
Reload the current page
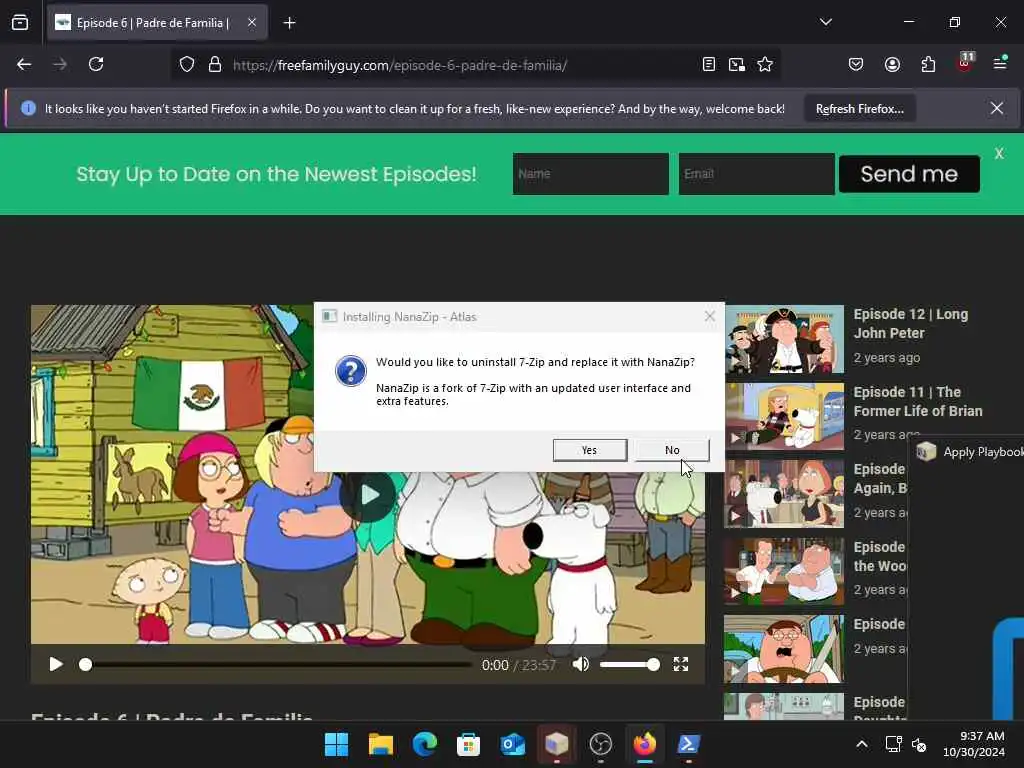(x=96, y=65)
